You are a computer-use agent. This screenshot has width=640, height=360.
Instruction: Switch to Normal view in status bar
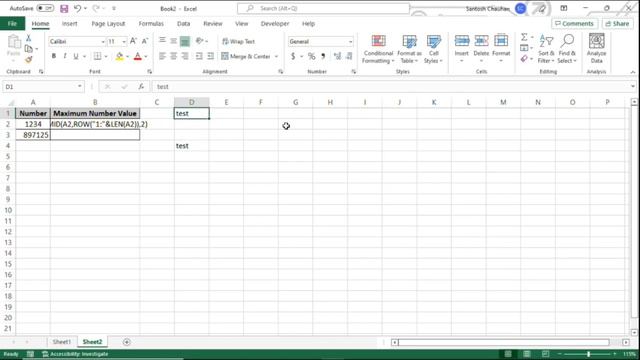pyautogui.click(x=508, y=354)
